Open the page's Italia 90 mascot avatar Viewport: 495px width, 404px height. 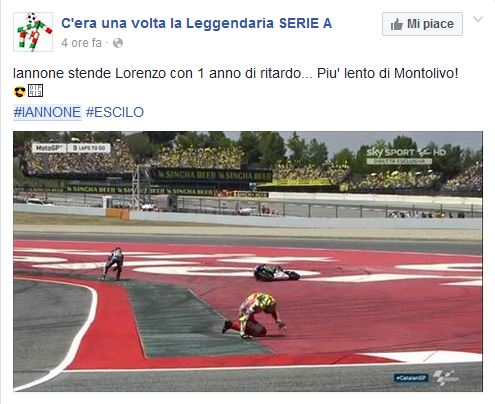pos(33,32)
